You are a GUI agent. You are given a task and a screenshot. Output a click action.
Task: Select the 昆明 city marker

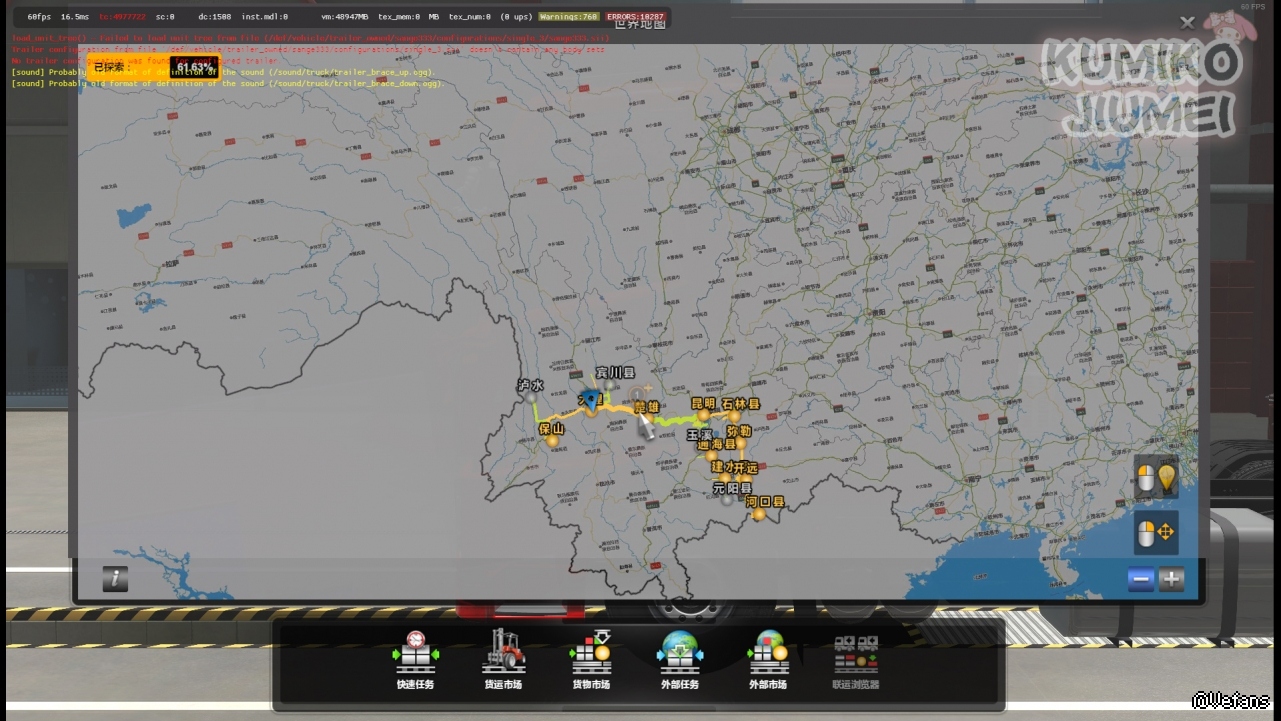(704, 414)
